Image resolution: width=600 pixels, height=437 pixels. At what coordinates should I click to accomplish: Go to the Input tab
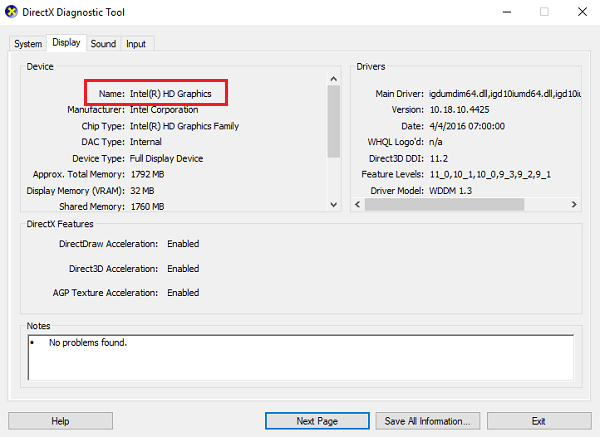pyautogui.click(x=136, y=44)
